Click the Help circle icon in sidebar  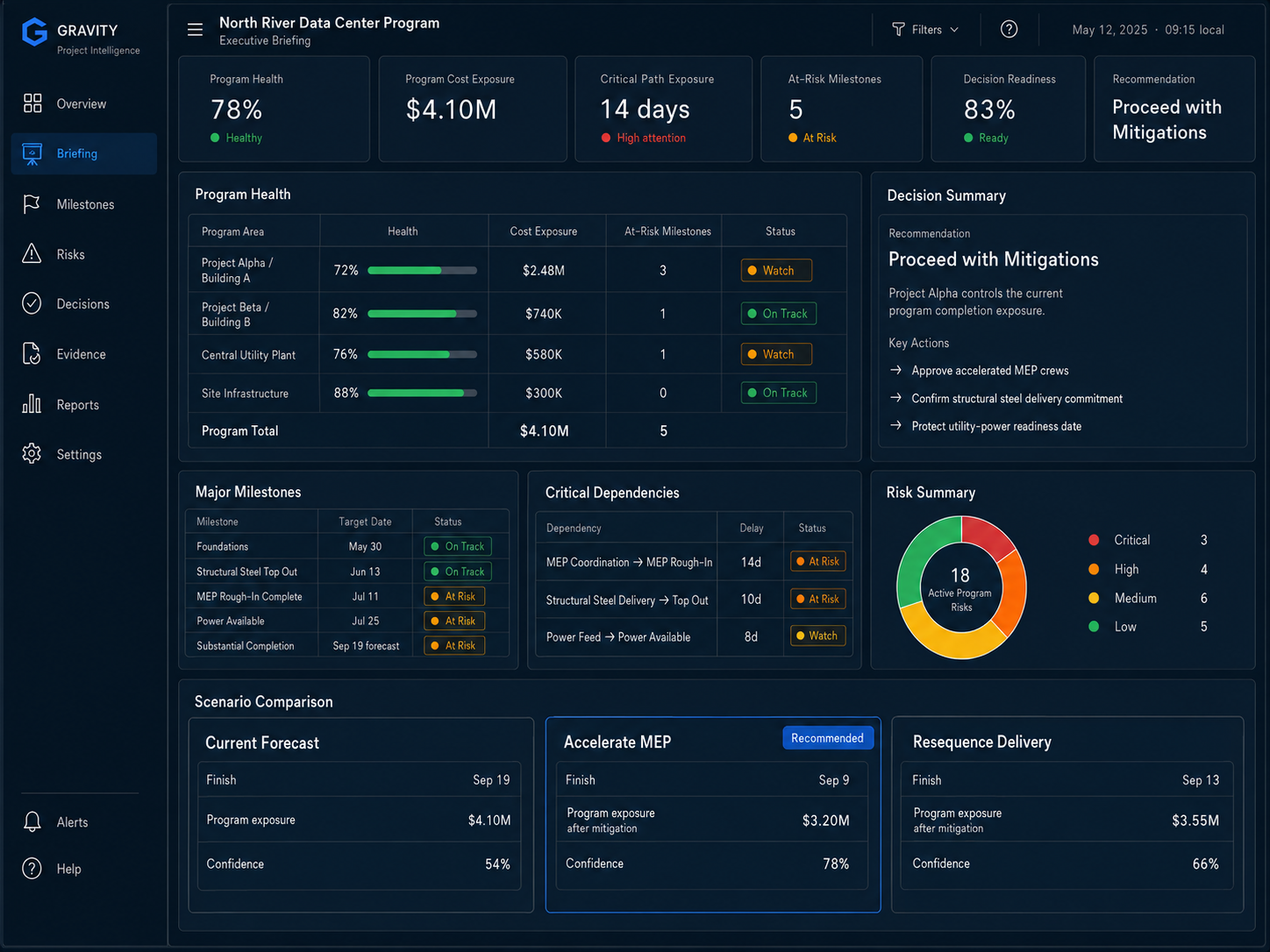click(32, 868)
